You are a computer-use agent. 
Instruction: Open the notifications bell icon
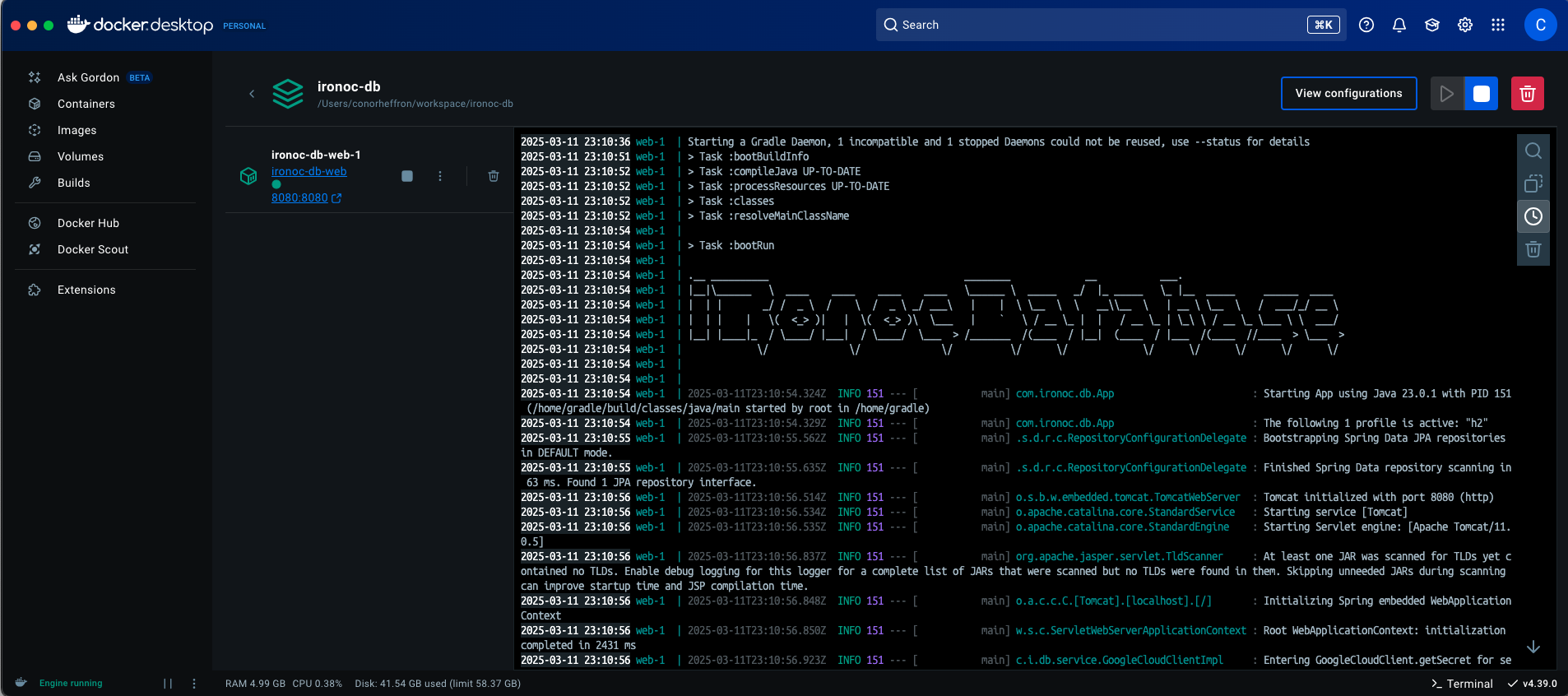tap(1399, 25)
